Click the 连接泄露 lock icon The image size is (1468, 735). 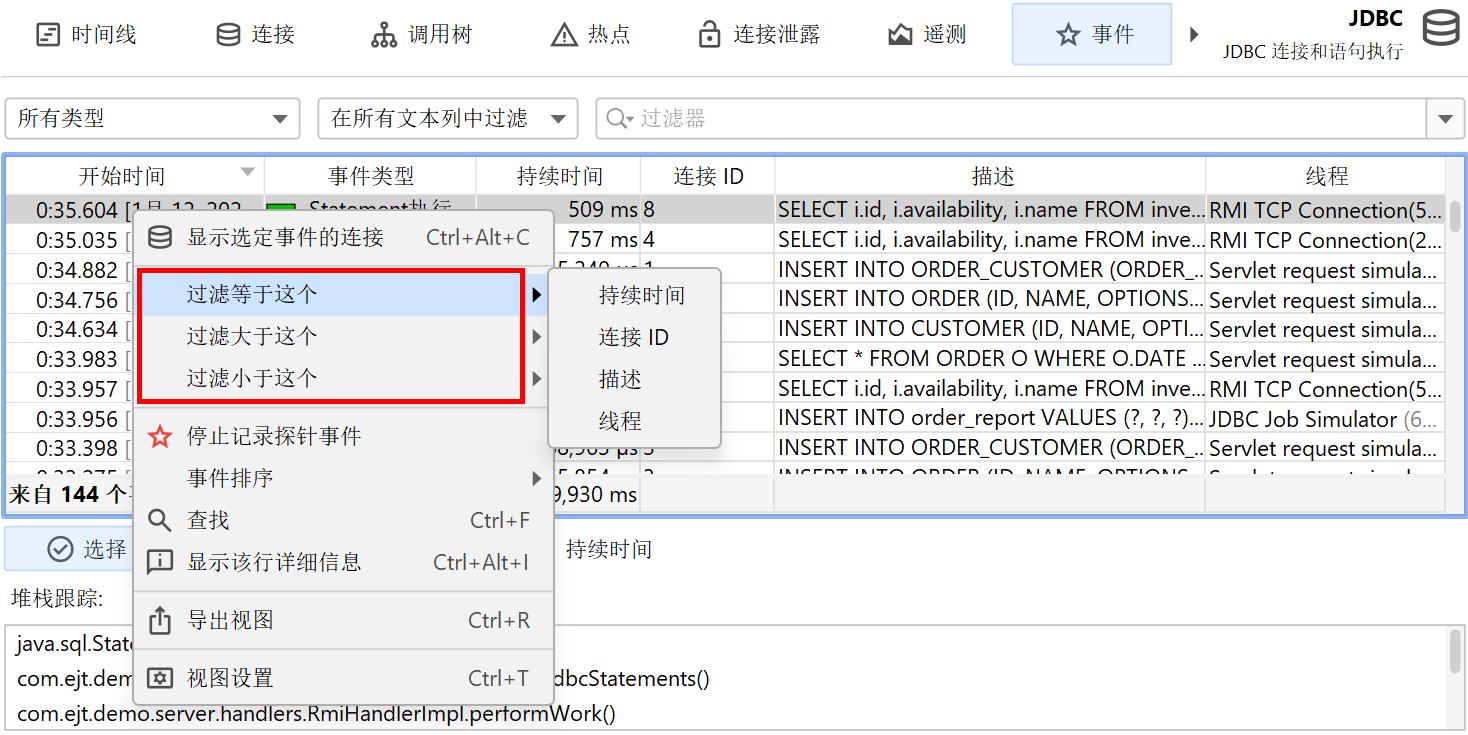[709, 35]
